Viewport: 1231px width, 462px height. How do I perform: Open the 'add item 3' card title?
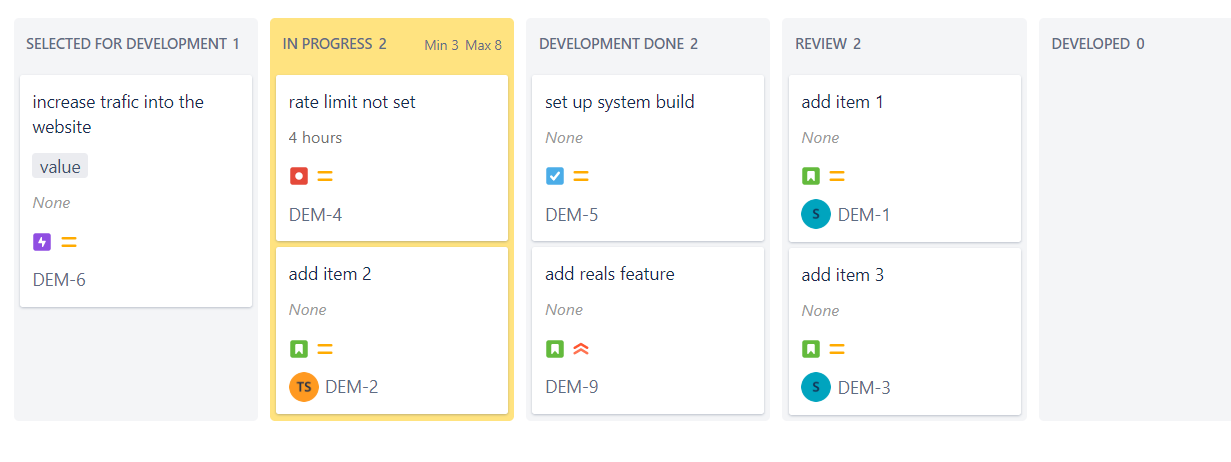[843, 274]
